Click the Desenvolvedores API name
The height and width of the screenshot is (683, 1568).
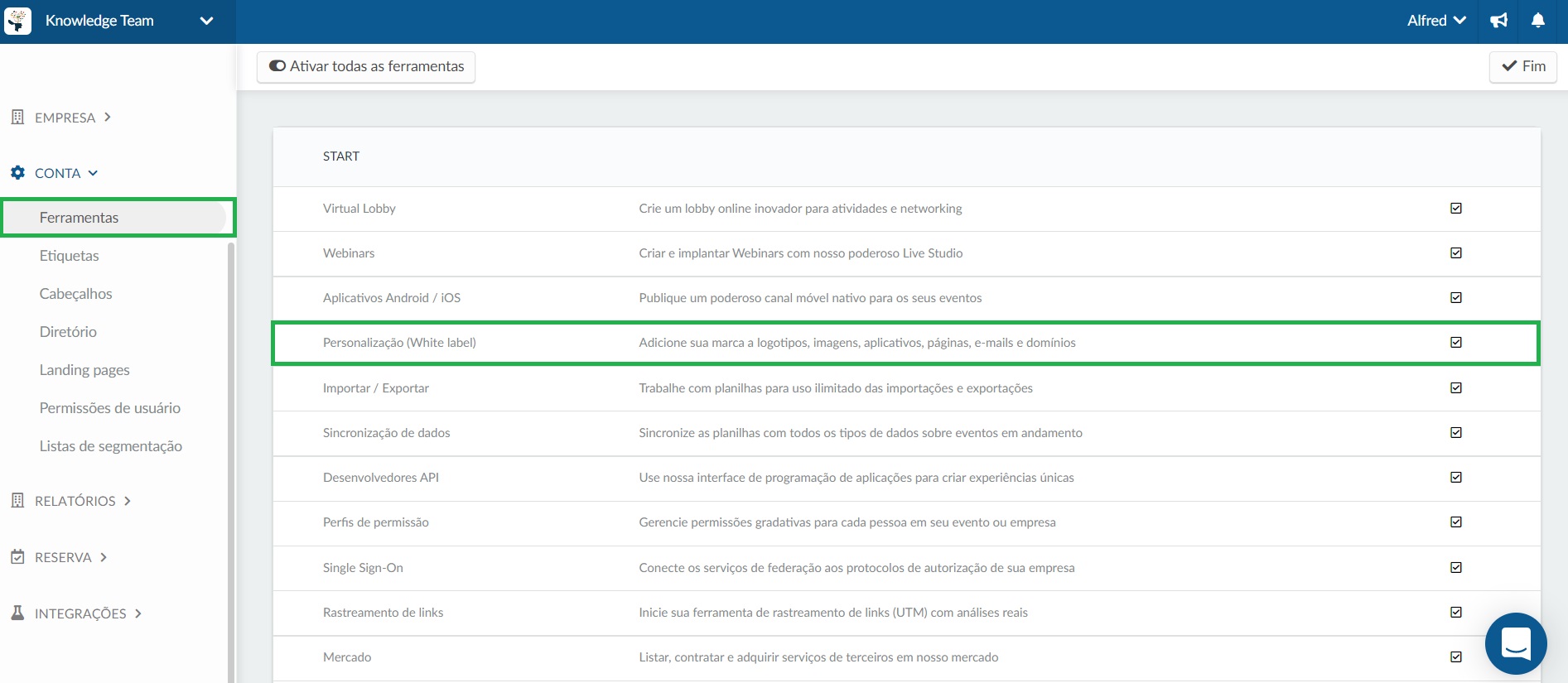tap(381, 478)
